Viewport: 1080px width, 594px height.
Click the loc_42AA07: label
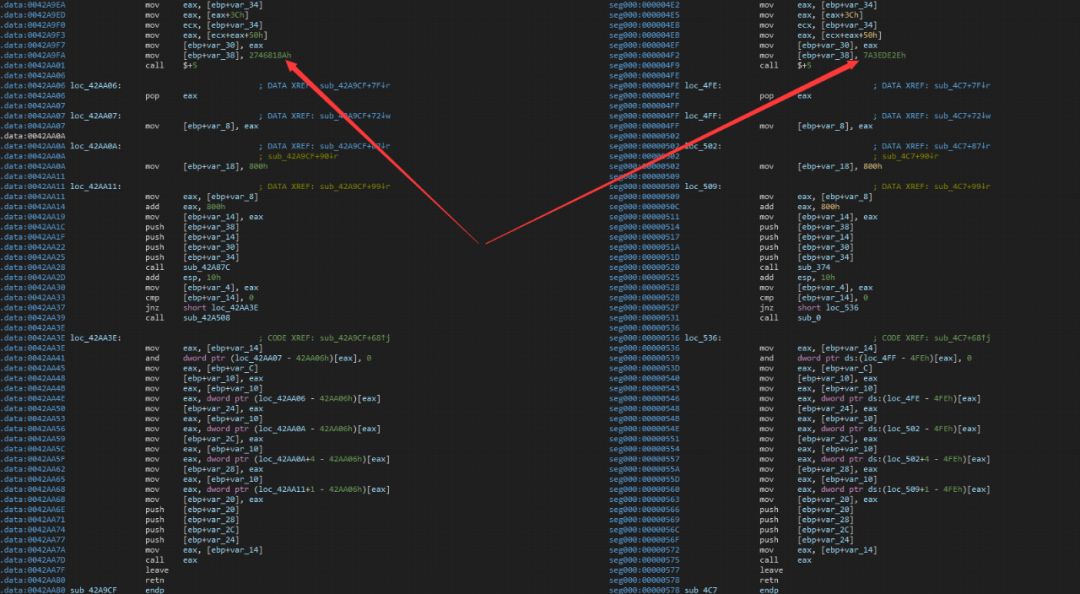(x=96, y=116)
